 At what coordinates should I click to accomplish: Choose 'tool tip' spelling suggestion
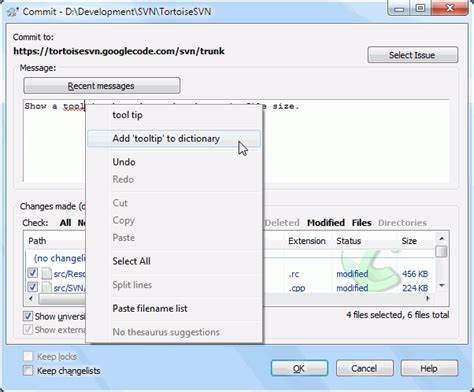pyautogui.click(x=174, y=115)
